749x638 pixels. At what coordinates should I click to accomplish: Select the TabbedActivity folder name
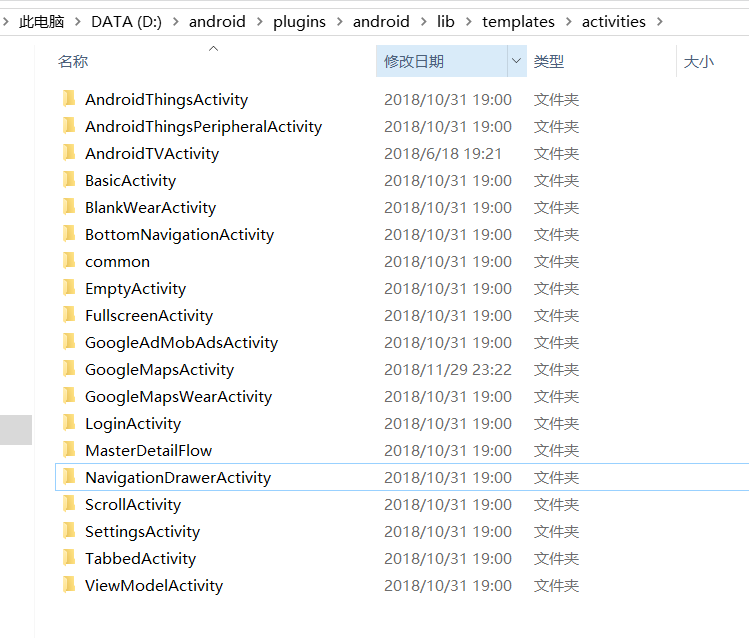(x=140, y=559)
